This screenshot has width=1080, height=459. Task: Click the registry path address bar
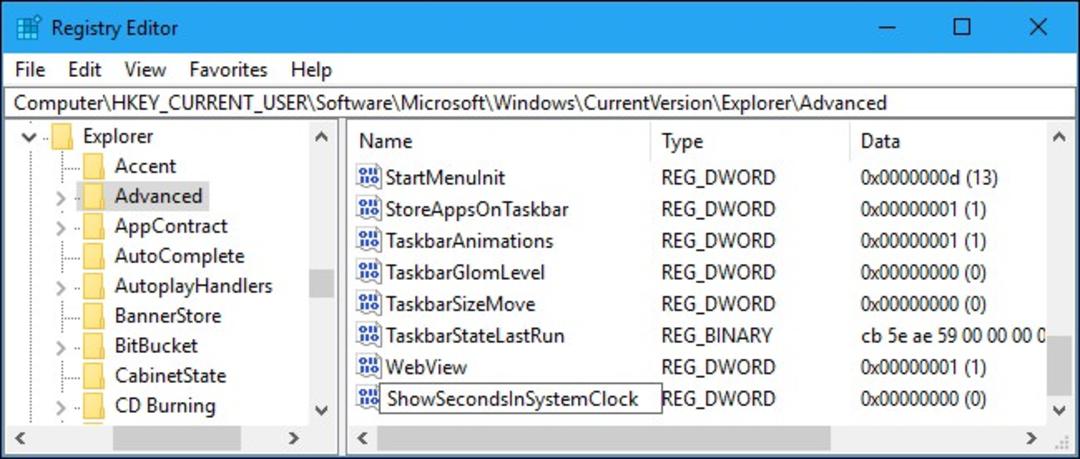pyautogui.click(x=539, y=103)
